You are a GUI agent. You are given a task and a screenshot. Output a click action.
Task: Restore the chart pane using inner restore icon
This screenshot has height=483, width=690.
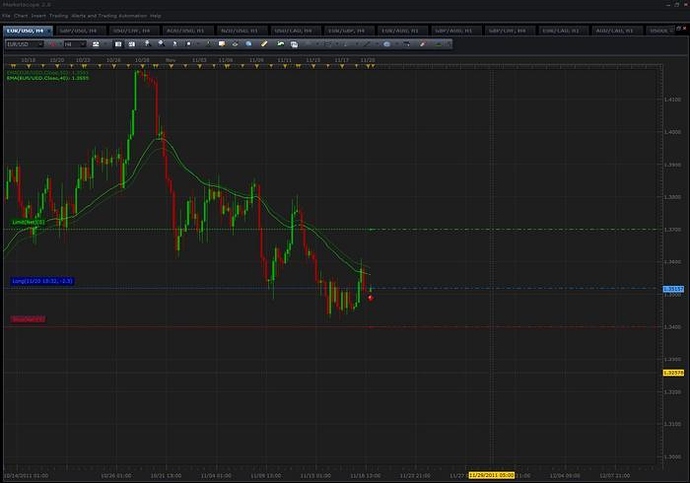(678, 29)
